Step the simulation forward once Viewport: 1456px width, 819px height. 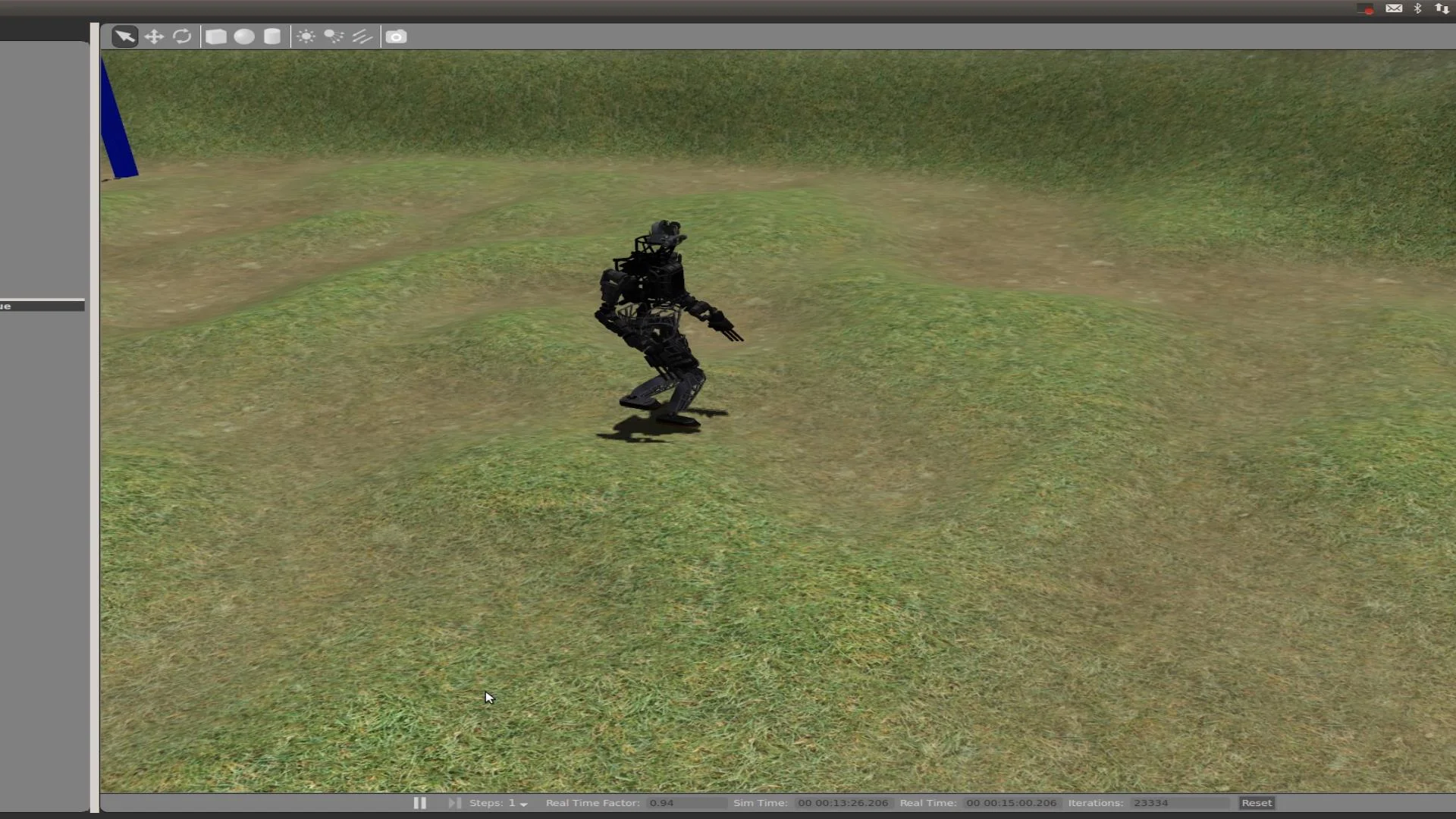tap(453, 802)
